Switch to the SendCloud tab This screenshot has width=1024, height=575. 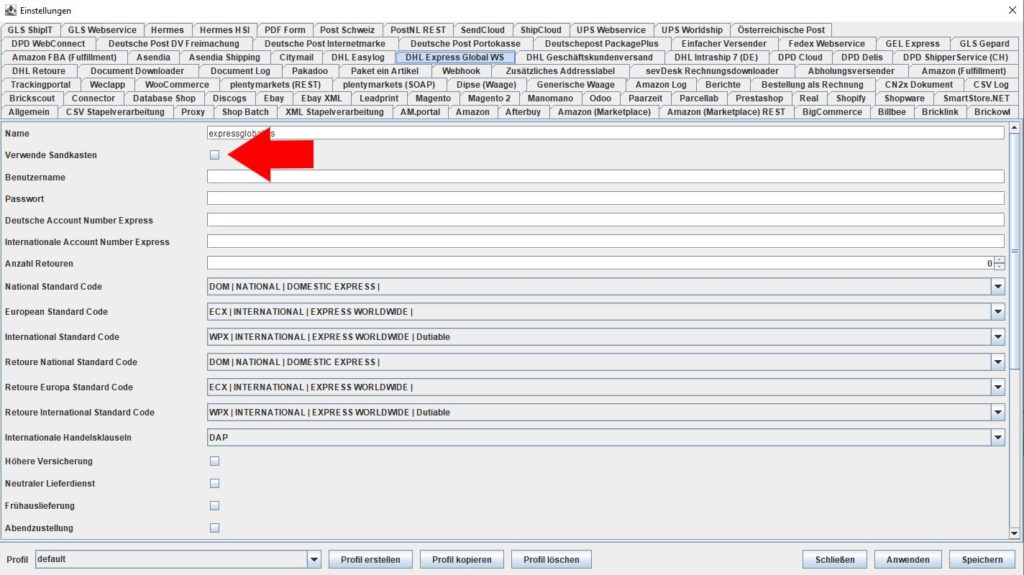coord(483,30)
